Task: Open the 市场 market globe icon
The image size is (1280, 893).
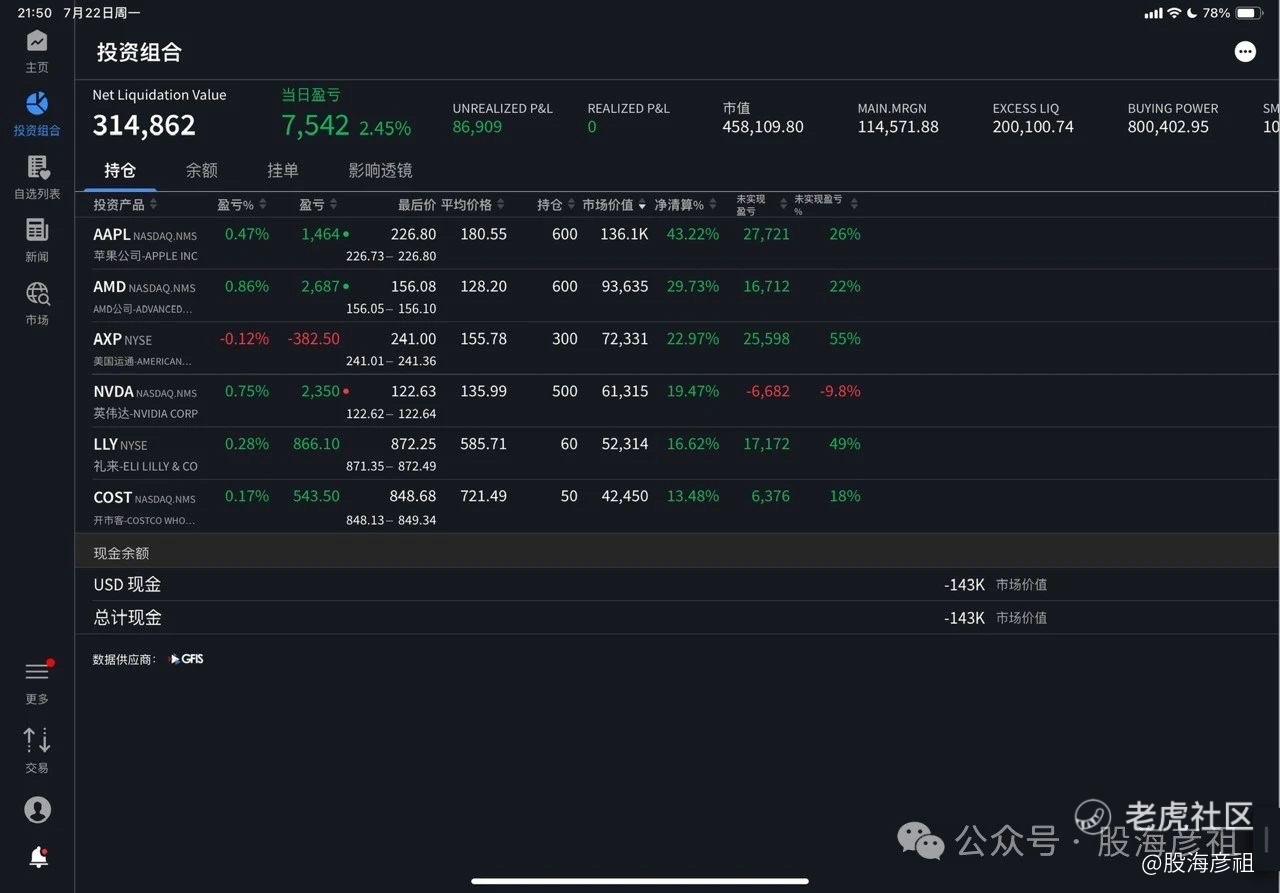Action: point(37,293)
